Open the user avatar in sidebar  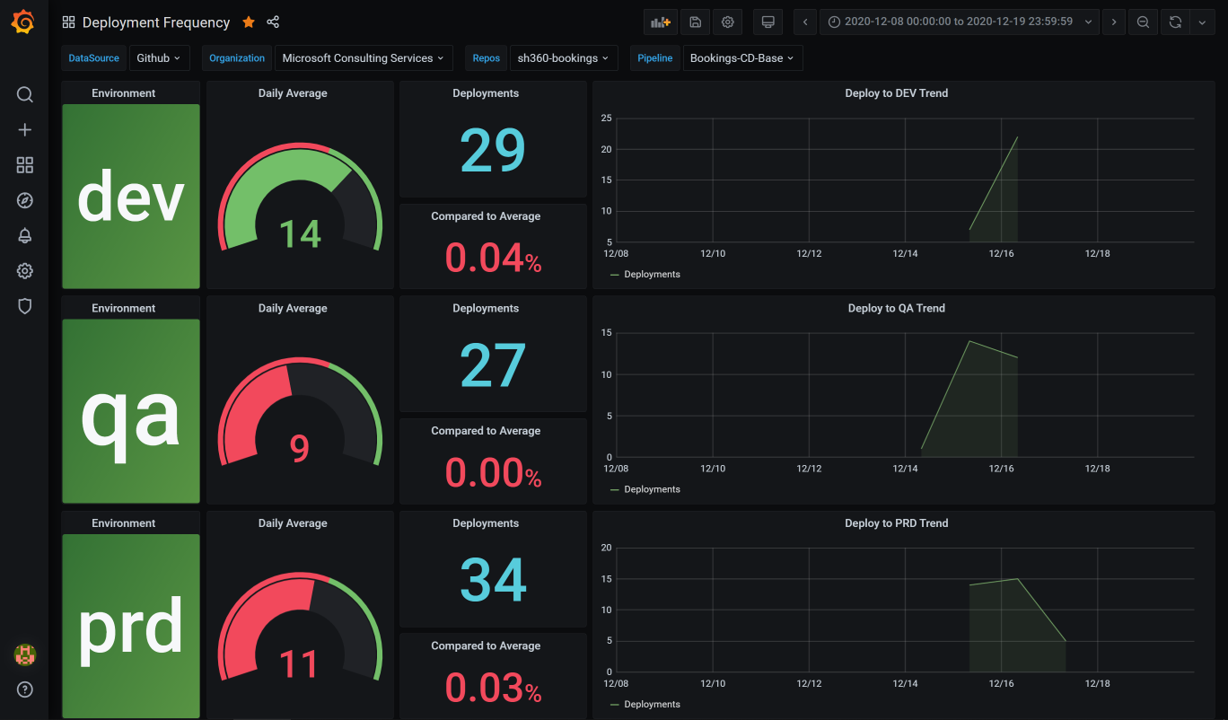25,655
